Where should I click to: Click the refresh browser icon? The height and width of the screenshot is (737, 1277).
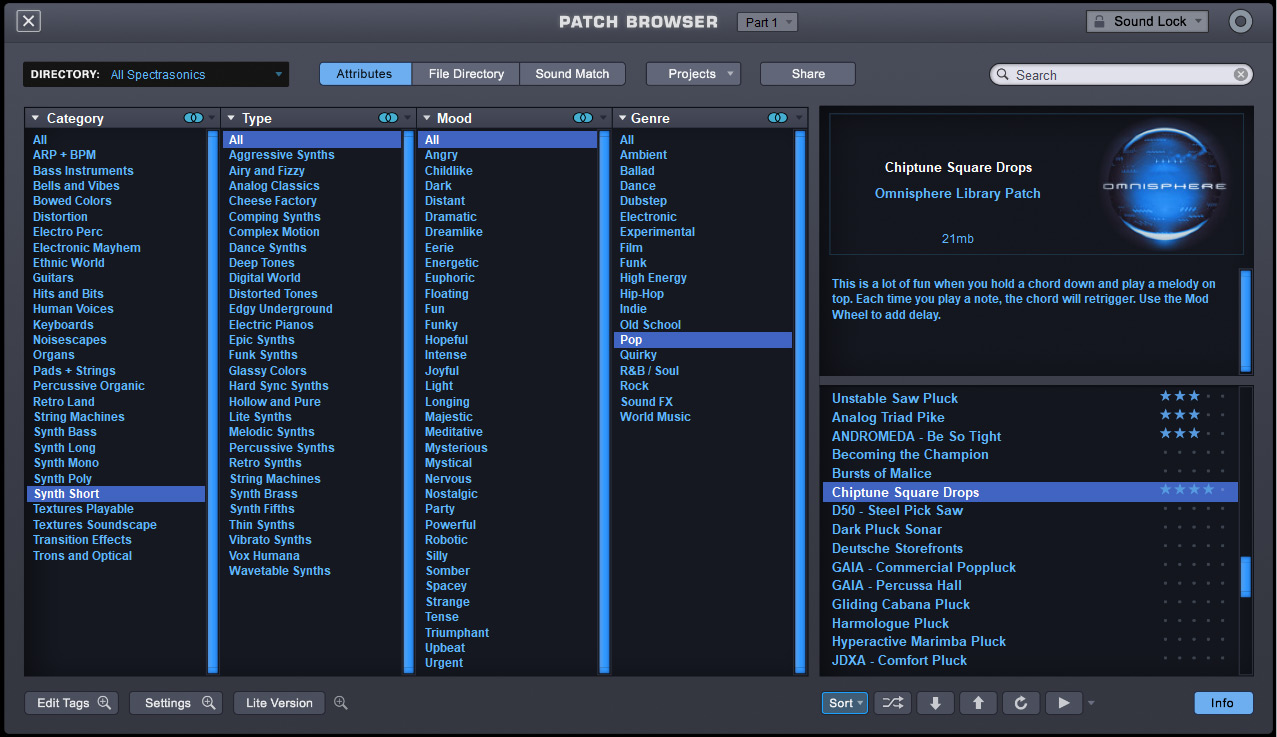coord(1021,703)
